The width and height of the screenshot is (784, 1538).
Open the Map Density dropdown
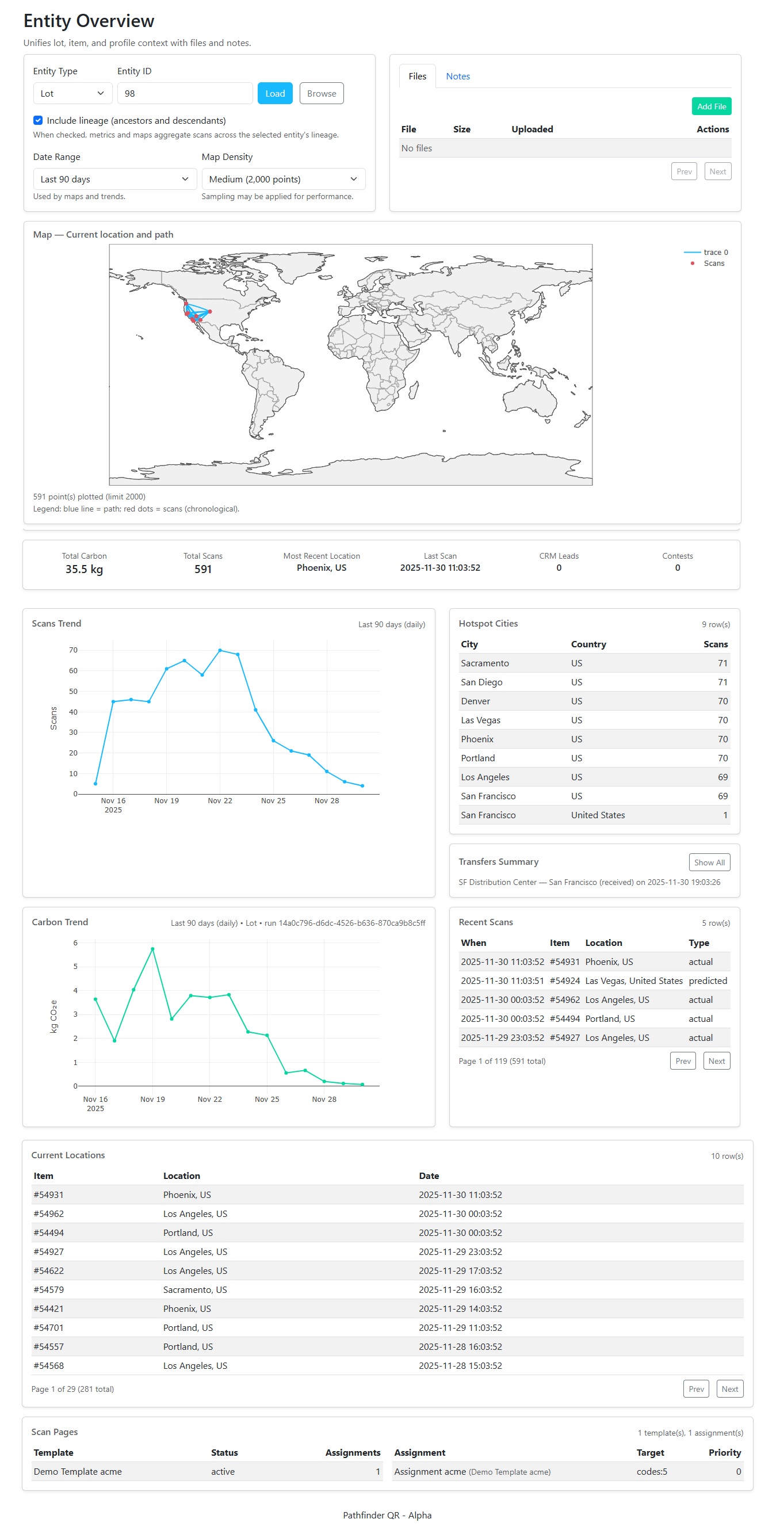pyautogui.click(x=284, y=179)
